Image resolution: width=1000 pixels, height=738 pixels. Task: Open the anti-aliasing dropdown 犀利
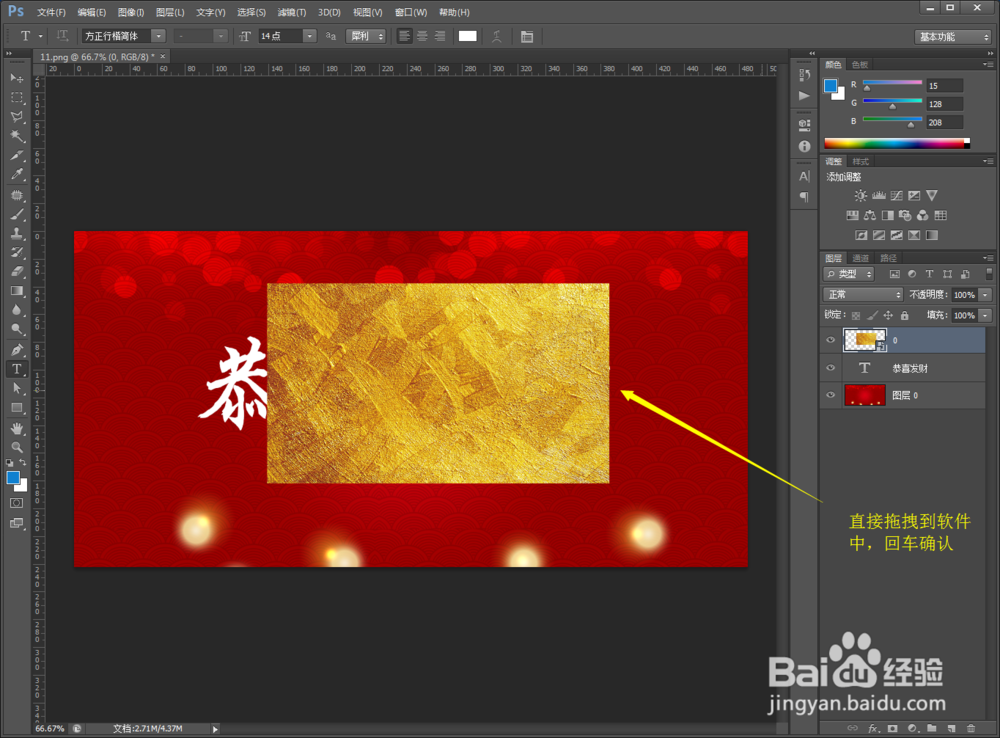[366, 36]
